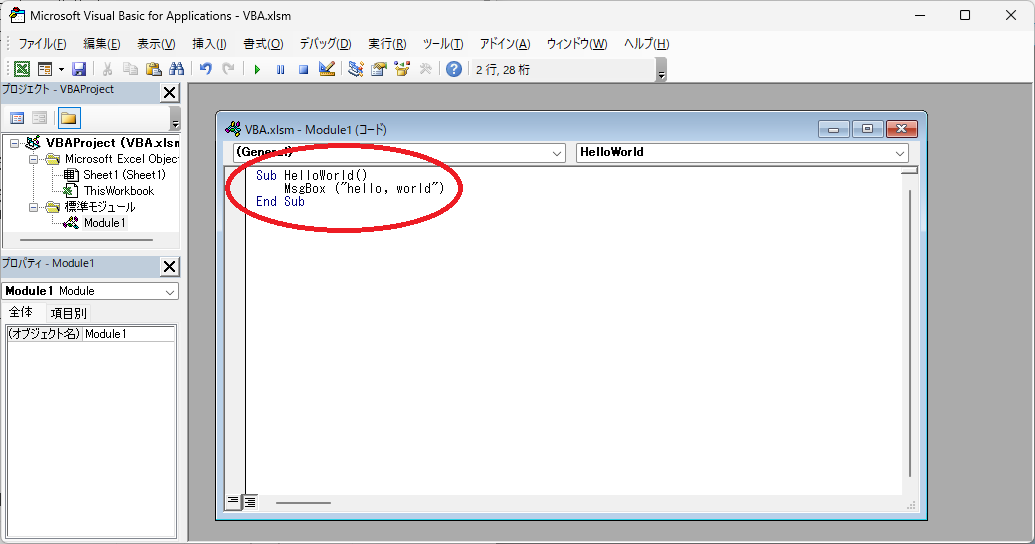
Task: Open the Project Explorer toolbar icon
Action: (x=356, y=69)
